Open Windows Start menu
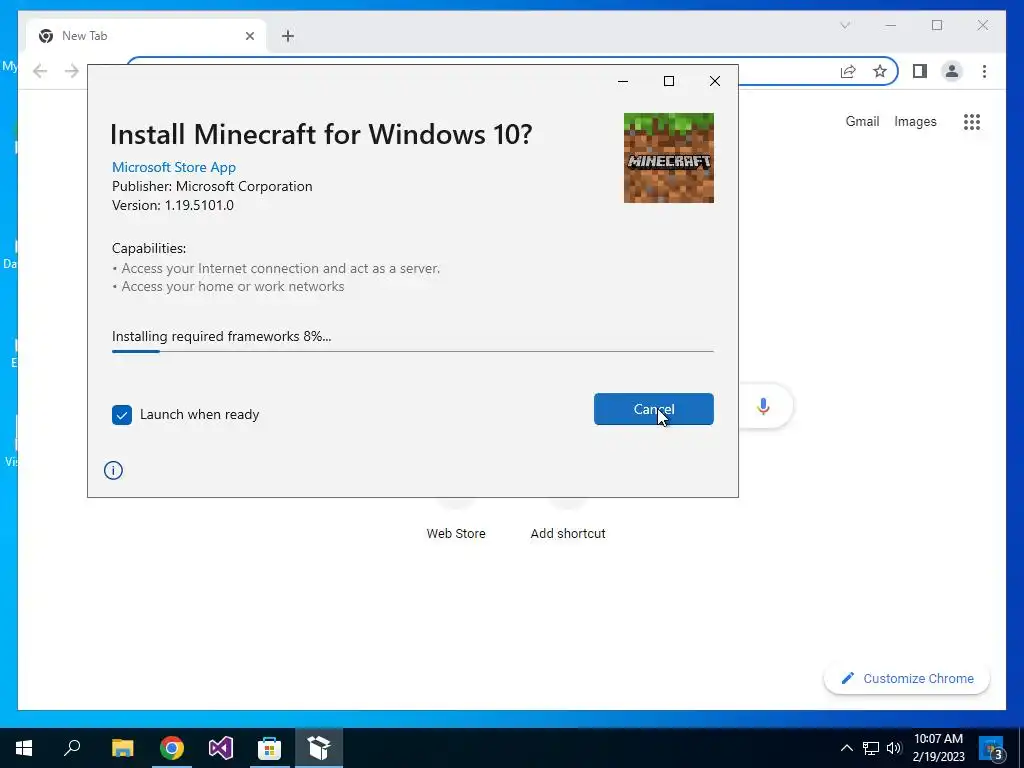Viewport: 1024px width, 768px height. 24,748
